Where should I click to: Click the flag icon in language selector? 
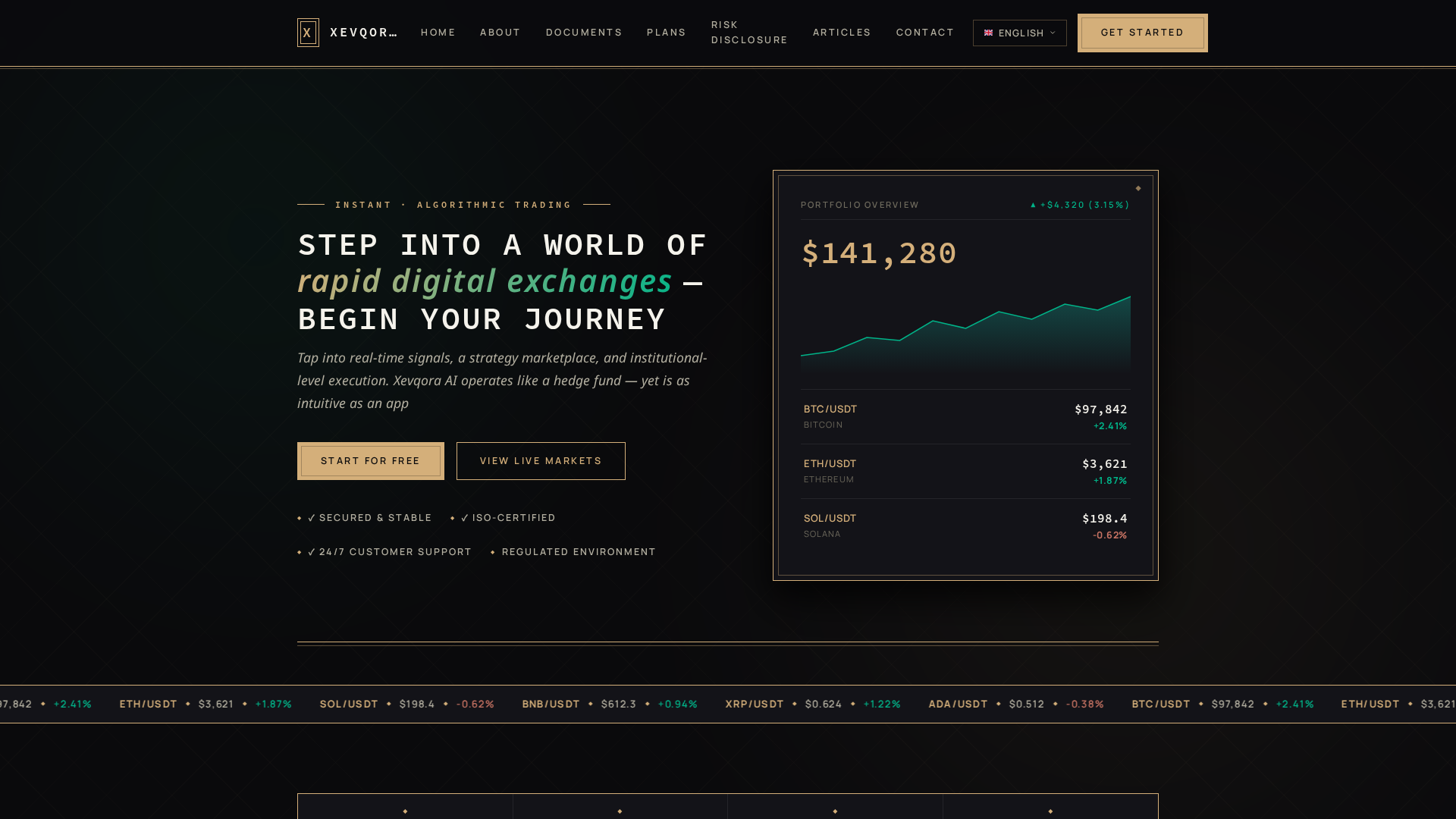pos(988,33)
